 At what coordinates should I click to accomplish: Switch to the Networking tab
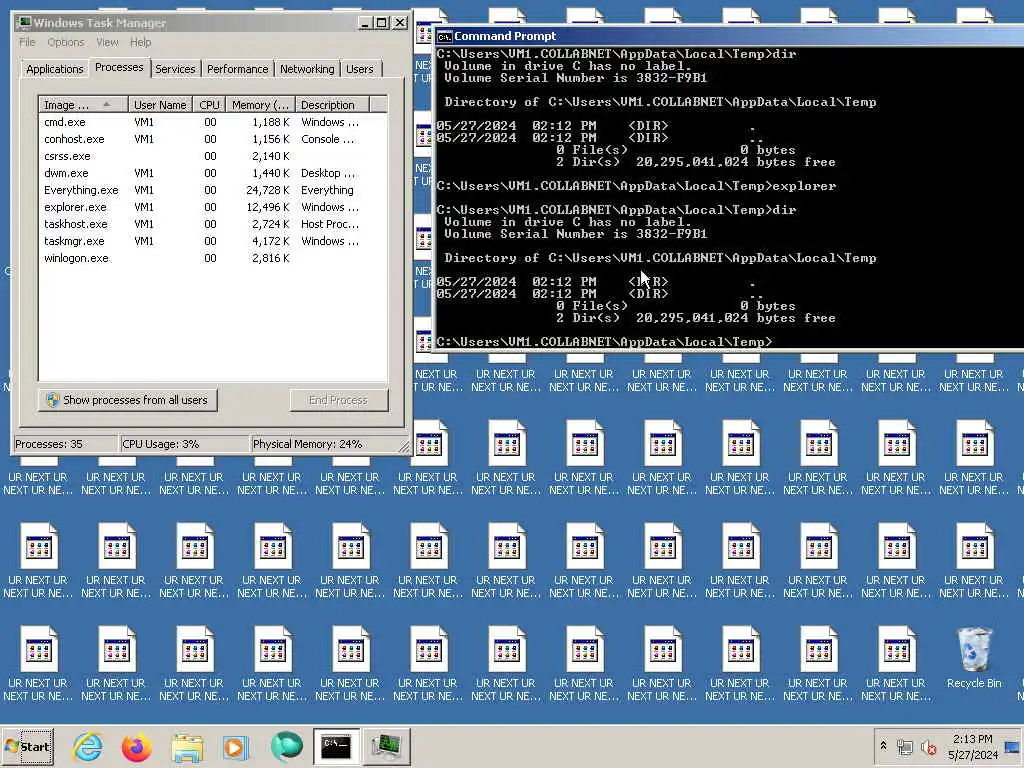pos(307,69)
